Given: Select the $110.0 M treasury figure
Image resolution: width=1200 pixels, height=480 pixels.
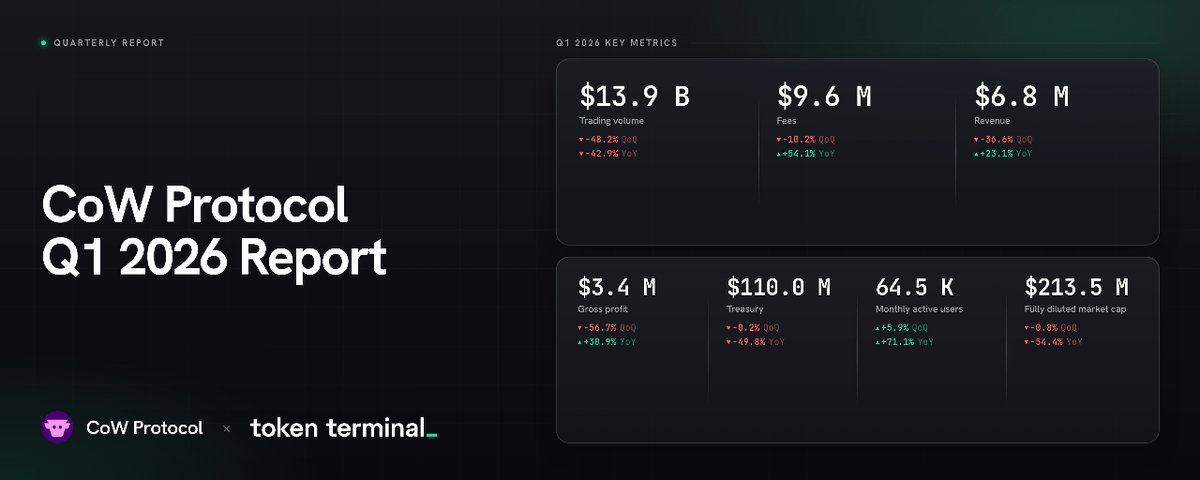Looking at the screenshot, I should (x=779, y=288).
